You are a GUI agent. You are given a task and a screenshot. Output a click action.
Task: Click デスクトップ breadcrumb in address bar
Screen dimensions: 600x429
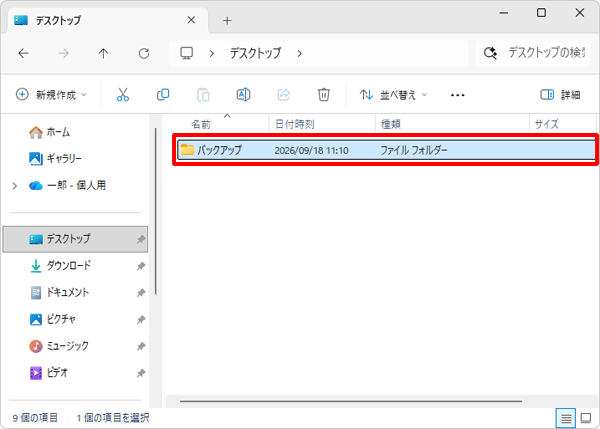(256, 53)
